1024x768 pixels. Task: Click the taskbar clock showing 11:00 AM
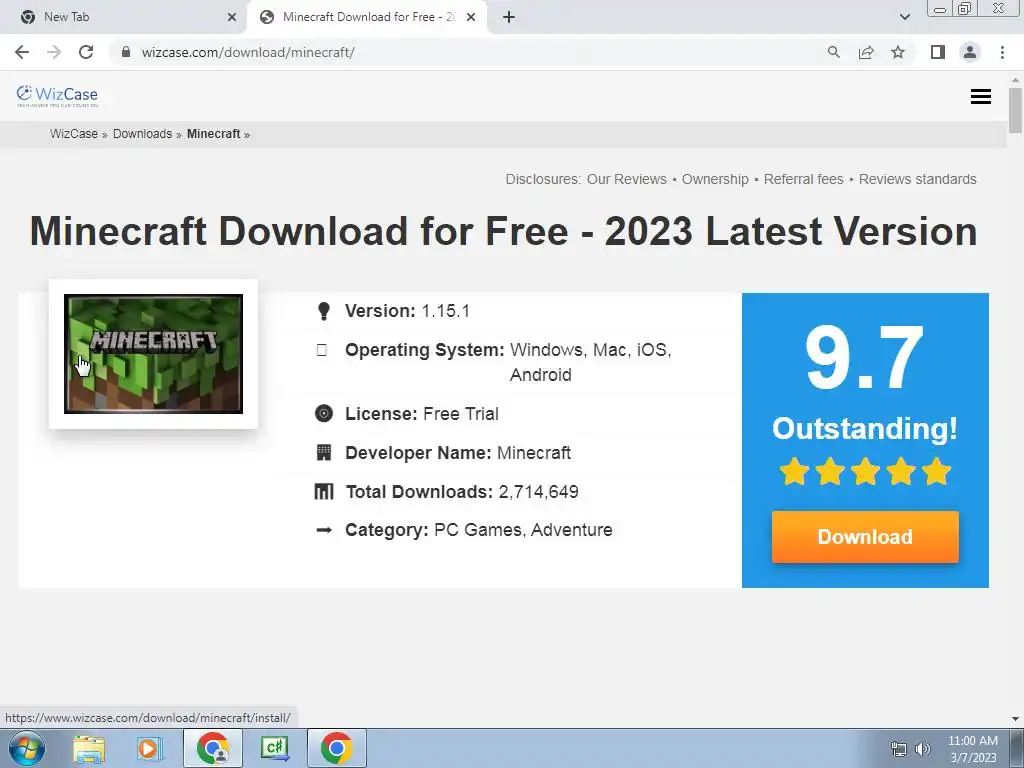973,749
